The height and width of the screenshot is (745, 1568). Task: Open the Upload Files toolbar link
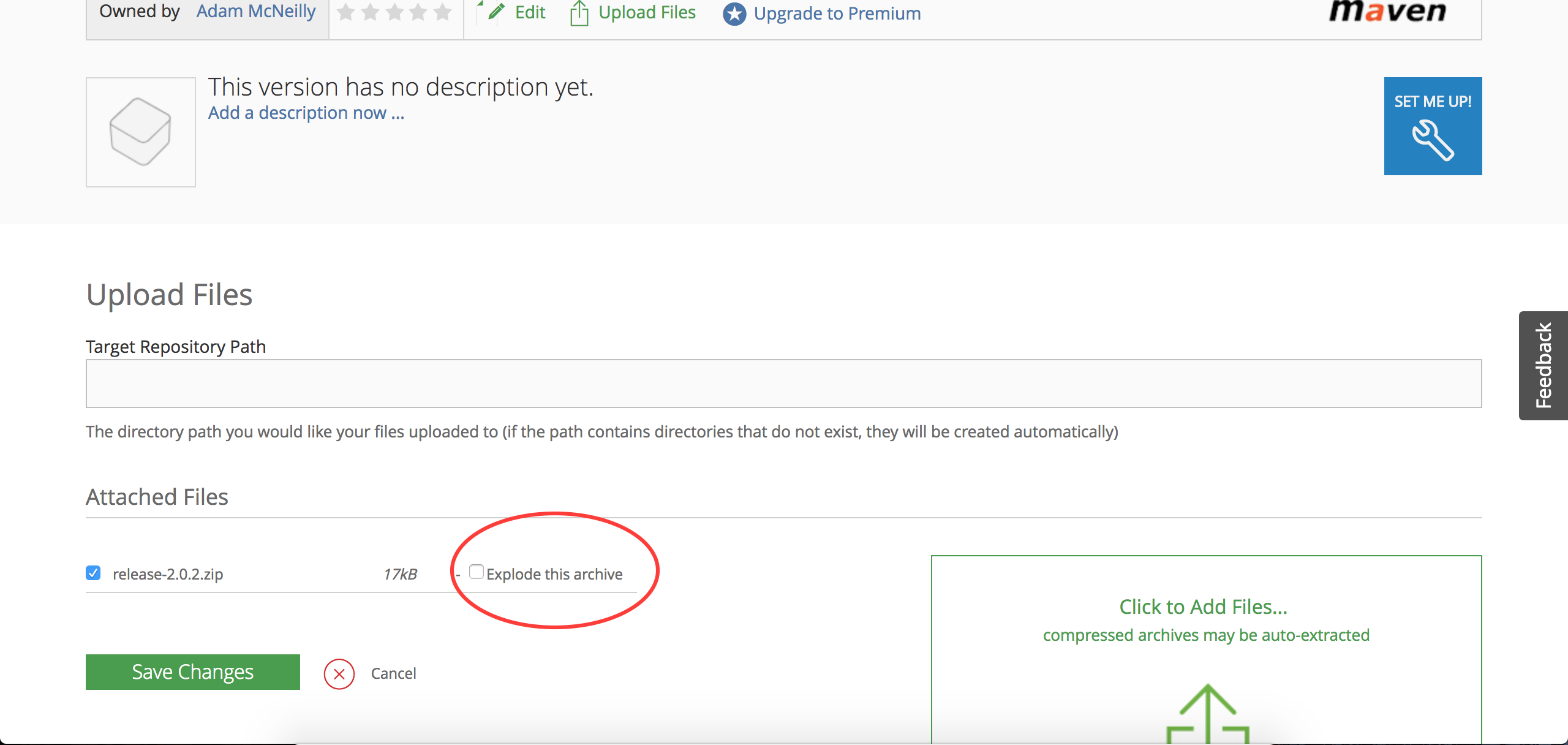click(x=647, y=12)
